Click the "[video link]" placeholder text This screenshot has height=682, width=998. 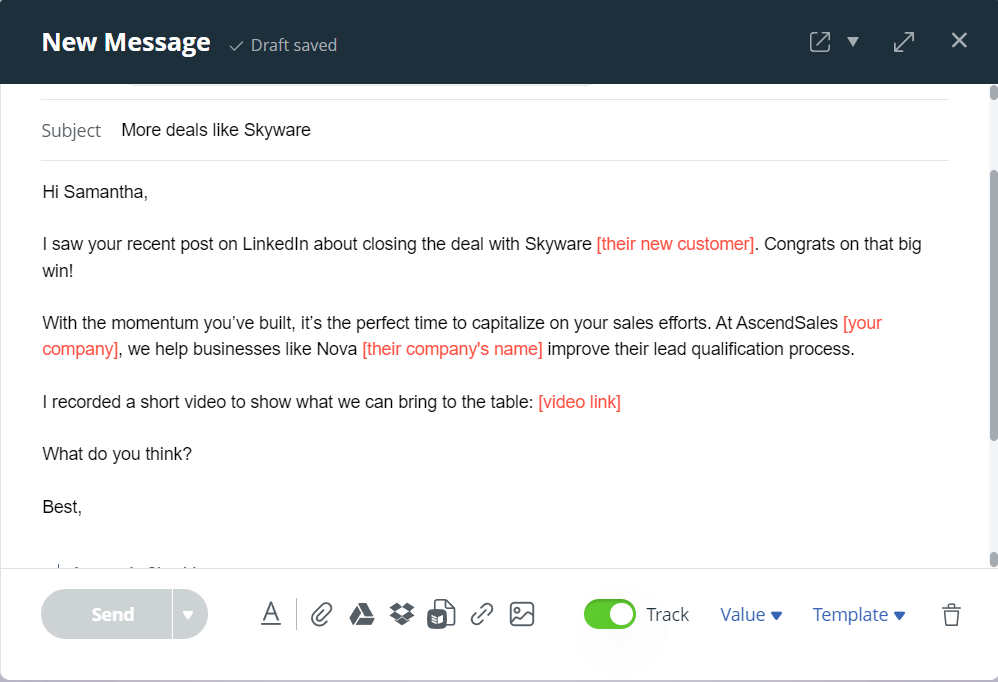coord(579,402)
